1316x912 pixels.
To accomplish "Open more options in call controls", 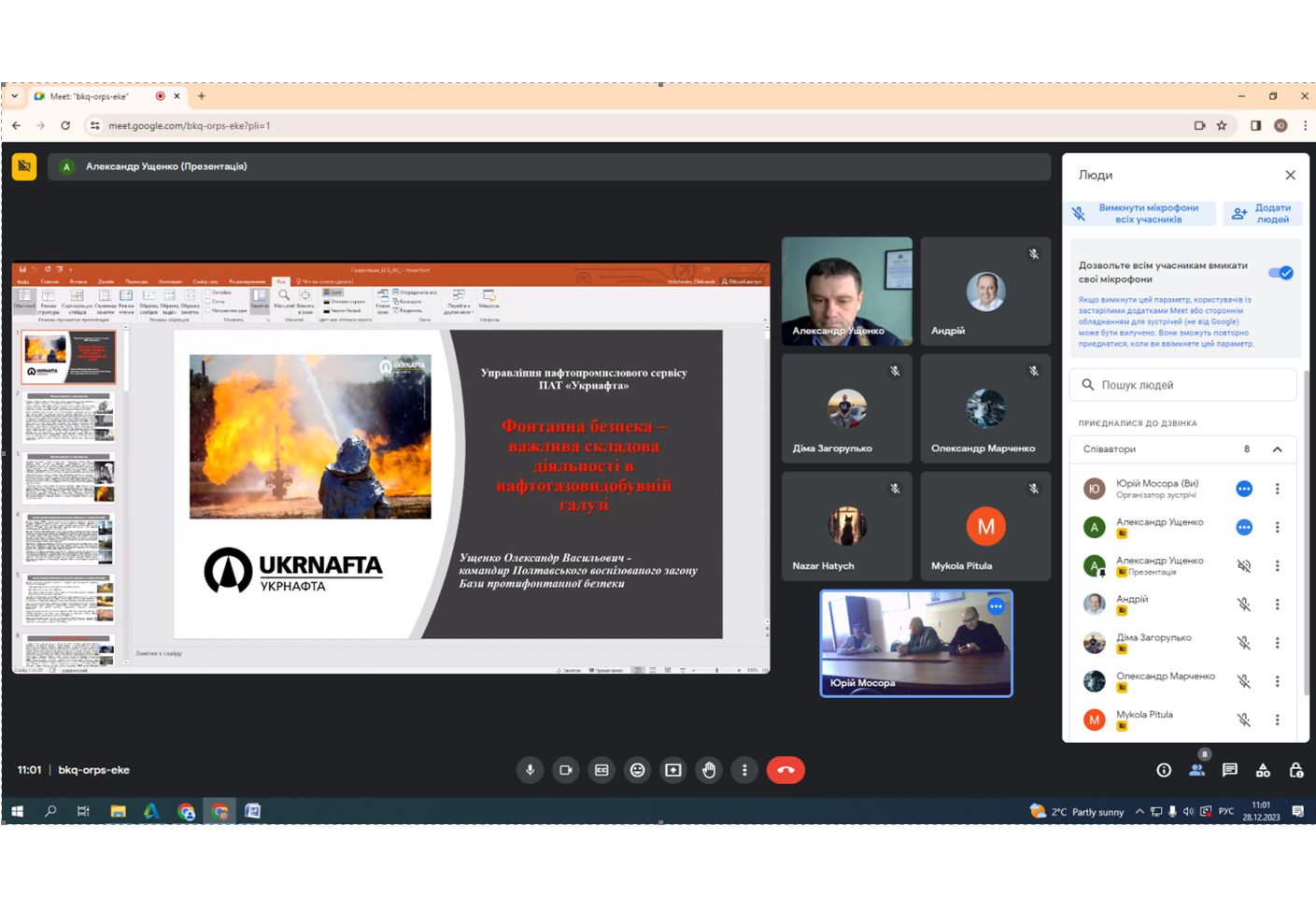I will [x=744, y=770].
